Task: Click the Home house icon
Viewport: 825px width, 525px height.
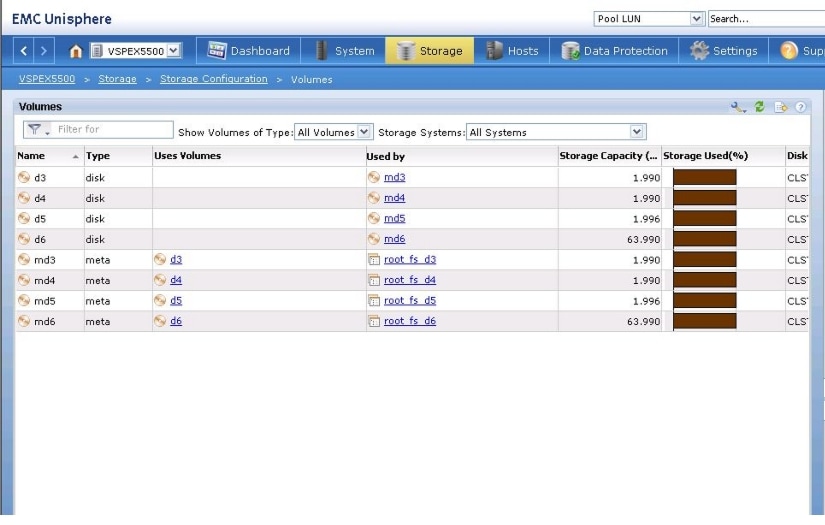Action: click(76, 51)
